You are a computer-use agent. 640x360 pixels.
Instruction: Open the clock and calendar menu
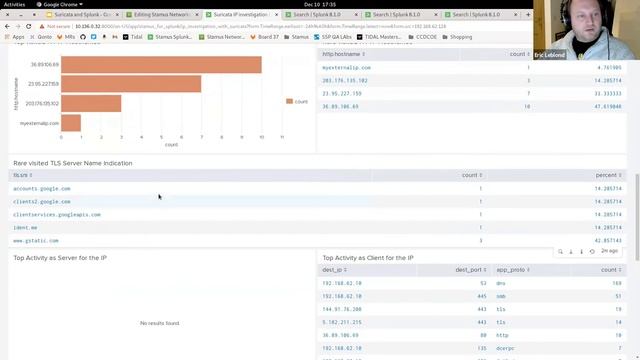pos(320,4)
